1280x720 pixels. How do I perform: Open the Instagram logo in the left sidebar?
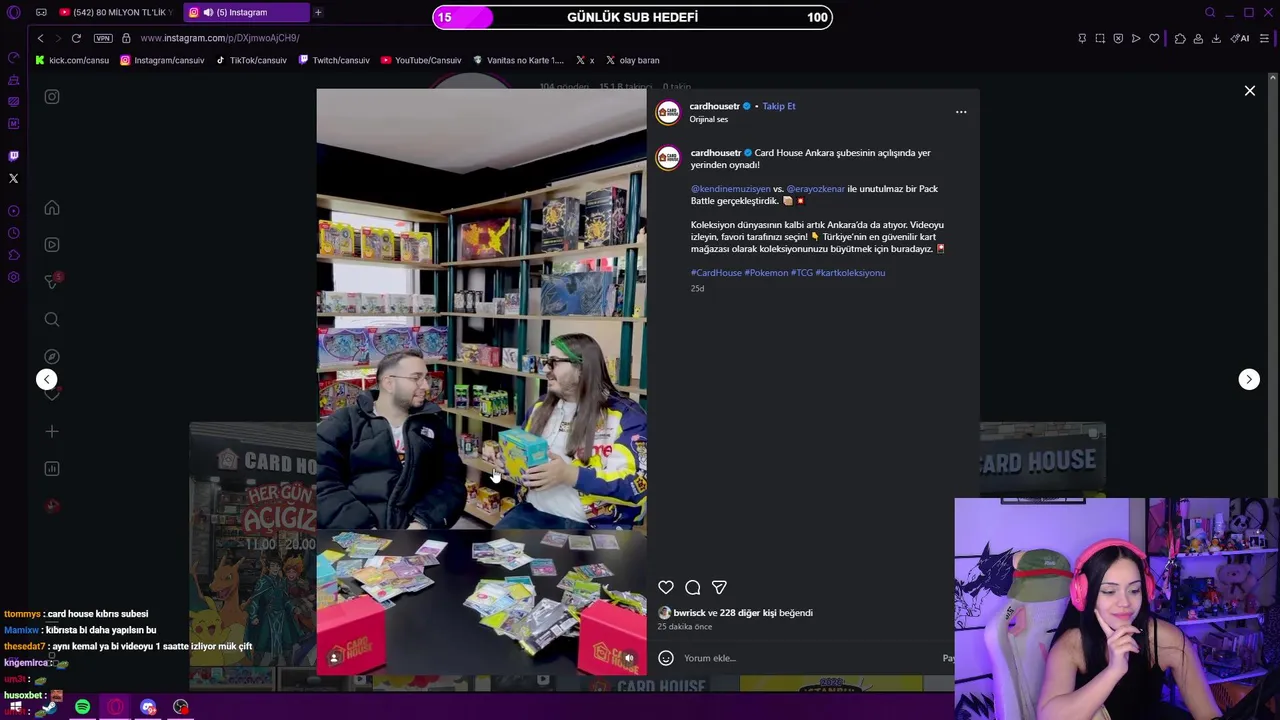pos(52,97)
